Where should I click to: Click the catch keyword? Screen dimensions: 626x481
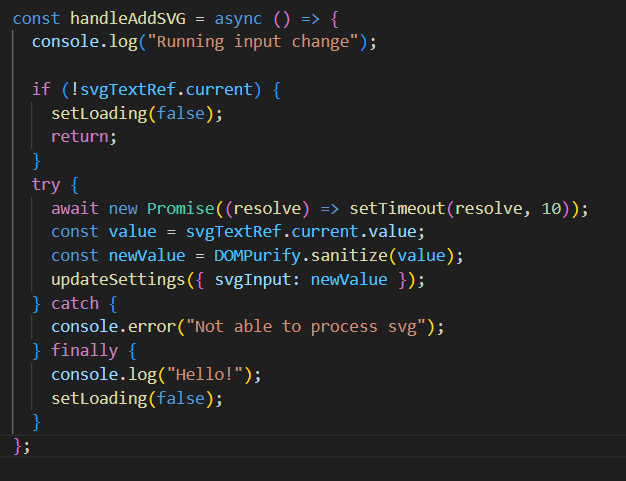click(x=75, y=304)
